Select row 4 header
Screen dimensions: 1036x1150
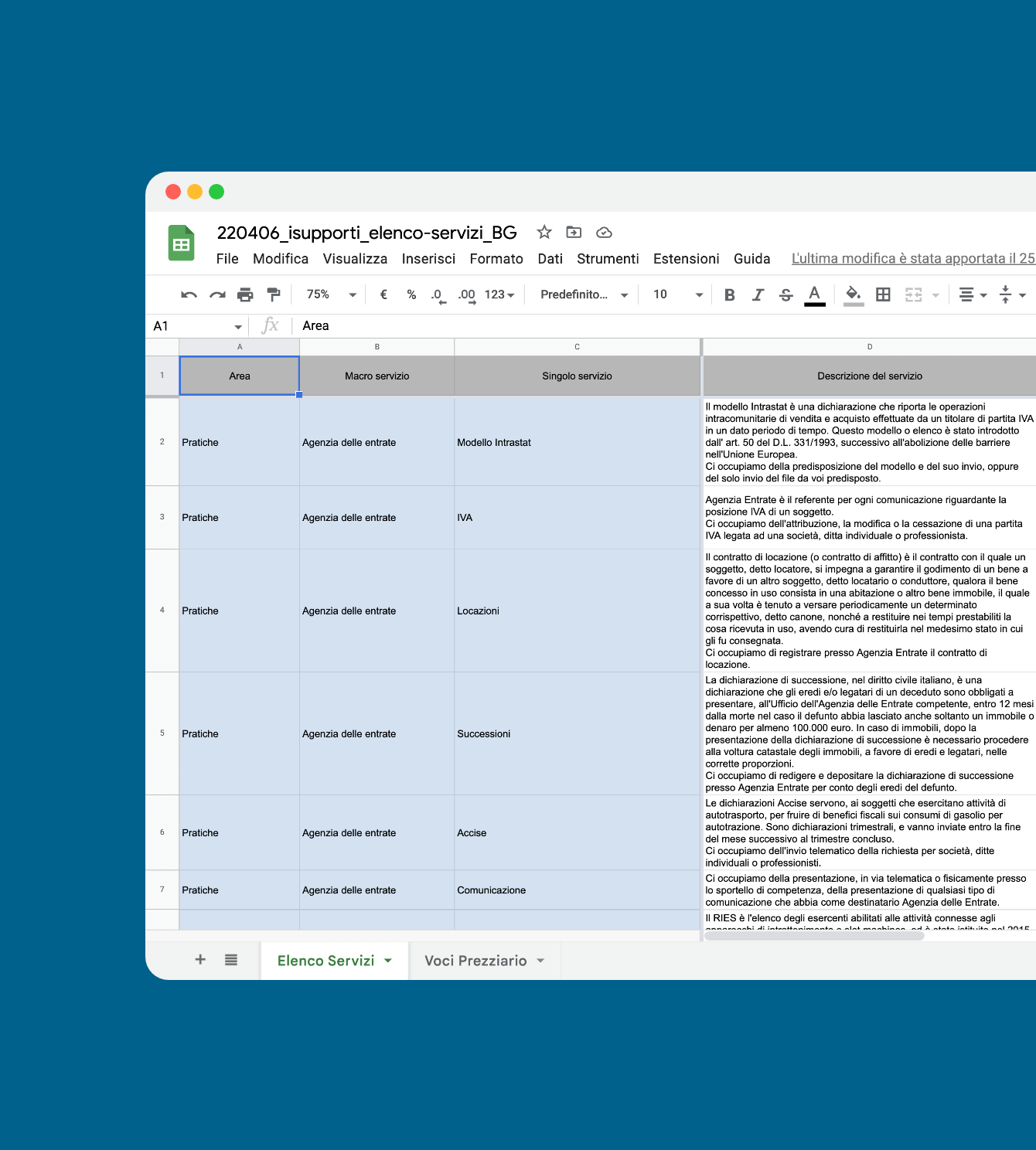pos(162,611)
